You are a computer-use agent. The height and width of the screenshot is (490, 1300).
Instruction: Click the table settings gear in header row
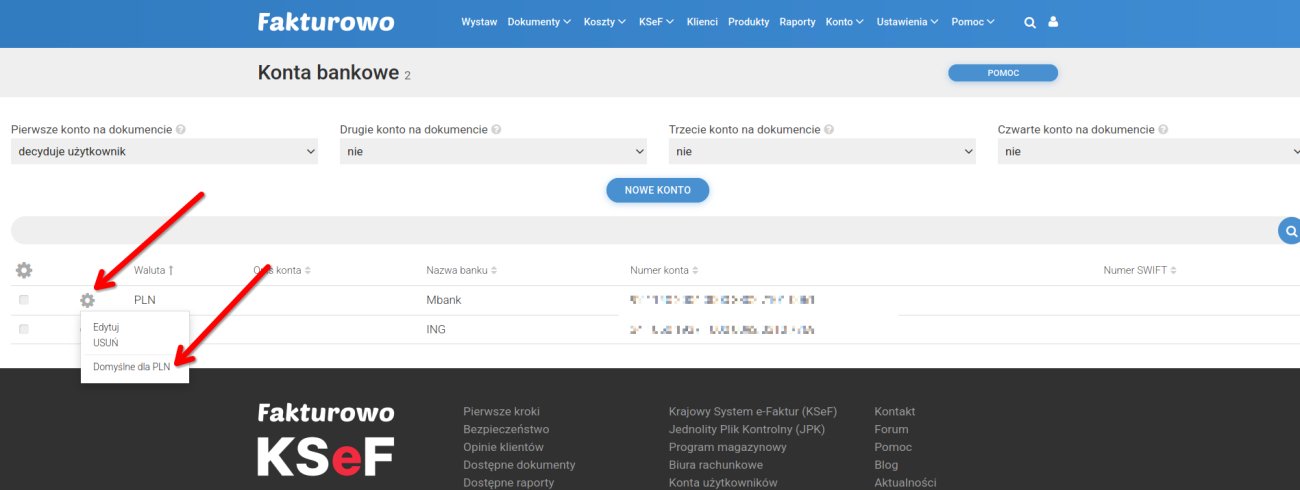tap(24, 270)
